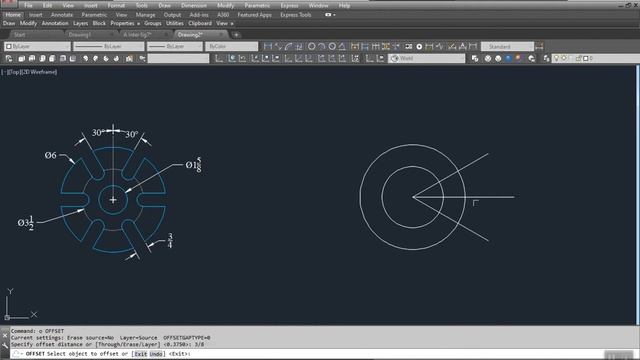
Task: Select the Ordinate dimension tool
Action: click(299, 47)
